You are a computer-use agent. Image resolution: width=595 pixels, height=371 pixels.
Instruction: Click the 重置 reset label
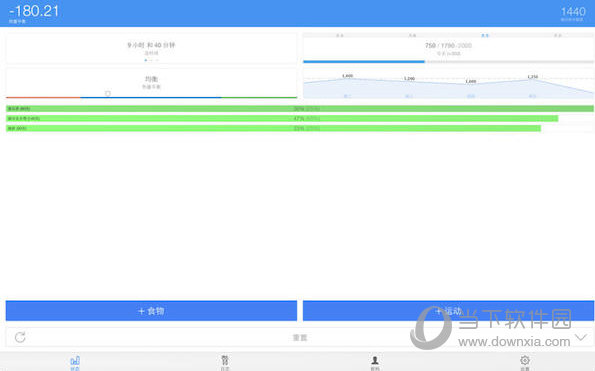point(300,337)
